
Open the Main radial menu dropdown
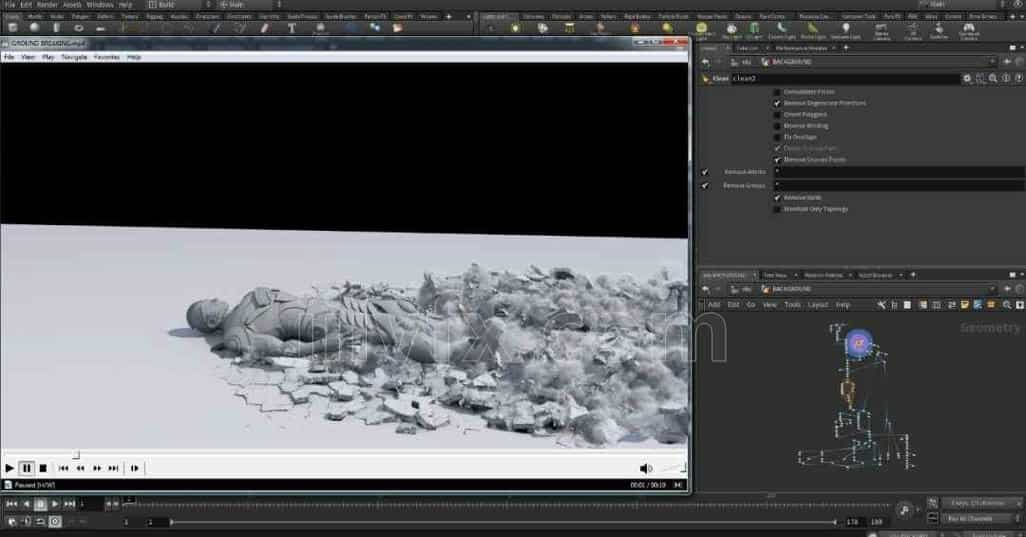pos(250,5)
